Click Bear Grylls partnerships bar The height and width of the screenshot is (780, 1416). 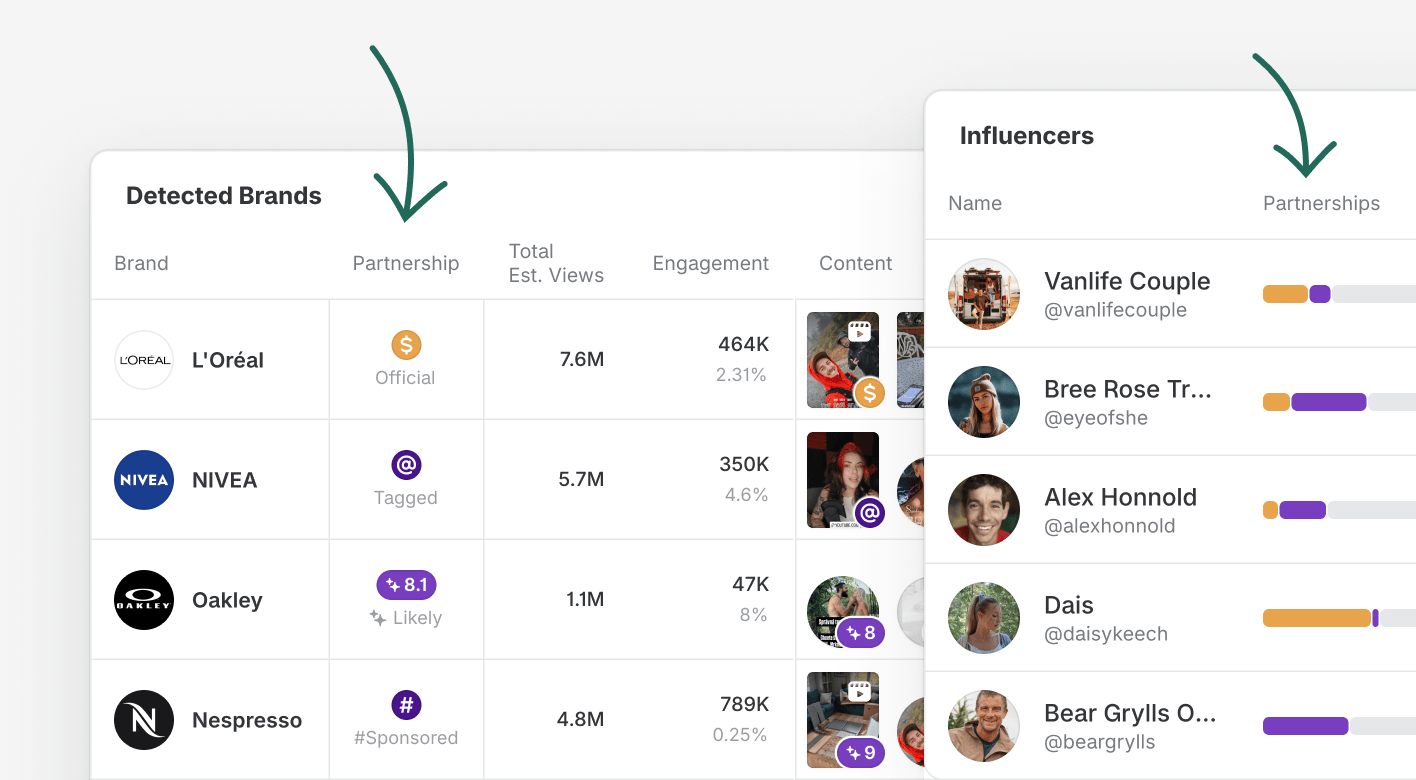point(1339,726)
